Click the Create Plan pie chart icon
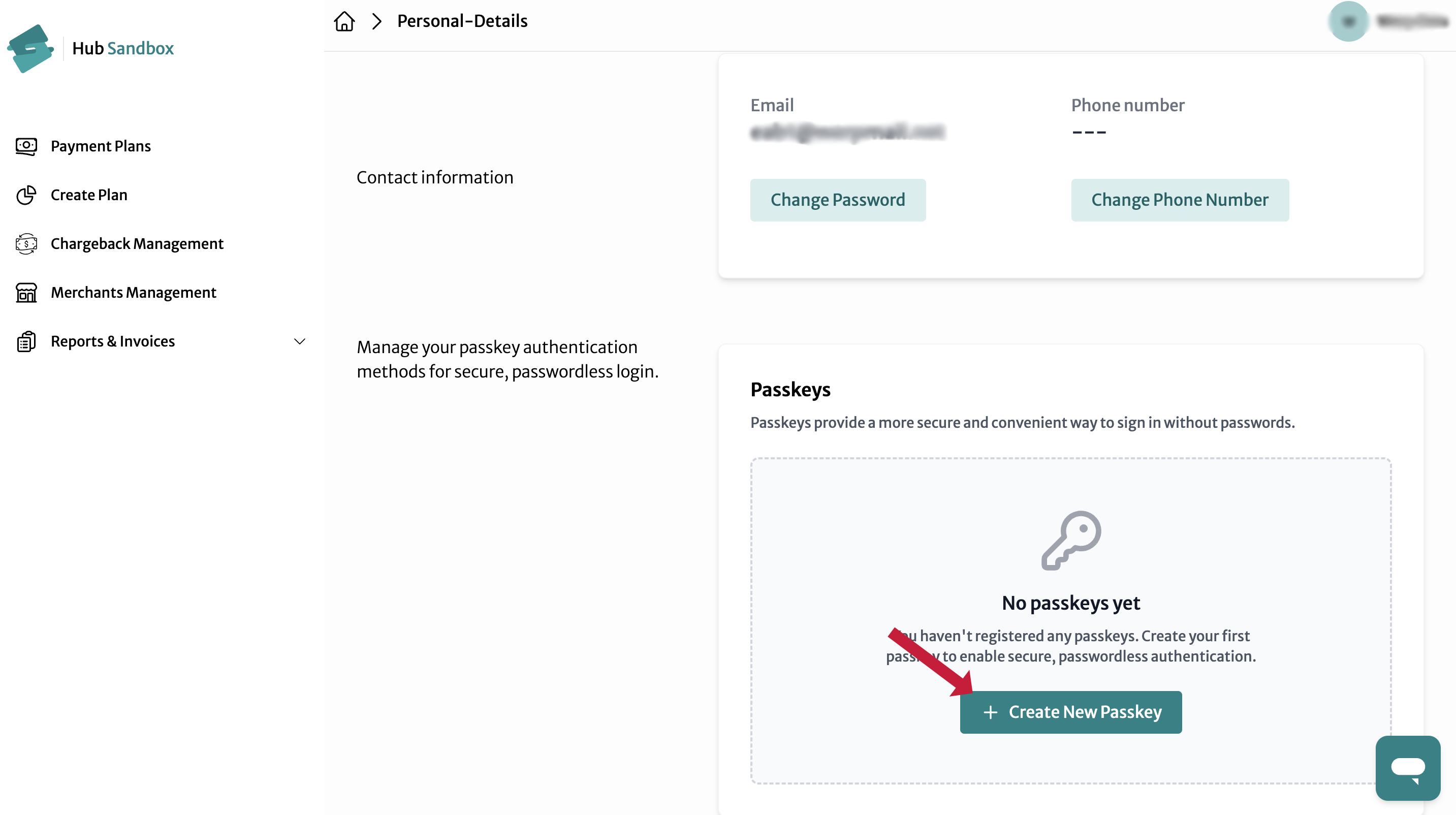The height and width of the screenshot is (815, 1456). [x=26, y=195]
